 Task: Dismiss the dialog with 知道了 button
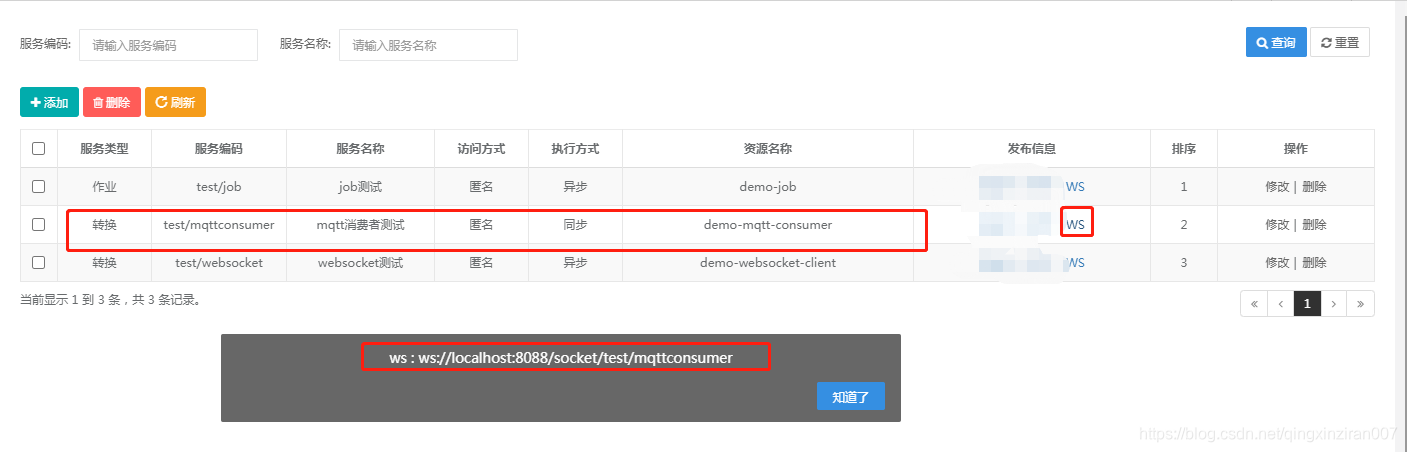[850, 396]
